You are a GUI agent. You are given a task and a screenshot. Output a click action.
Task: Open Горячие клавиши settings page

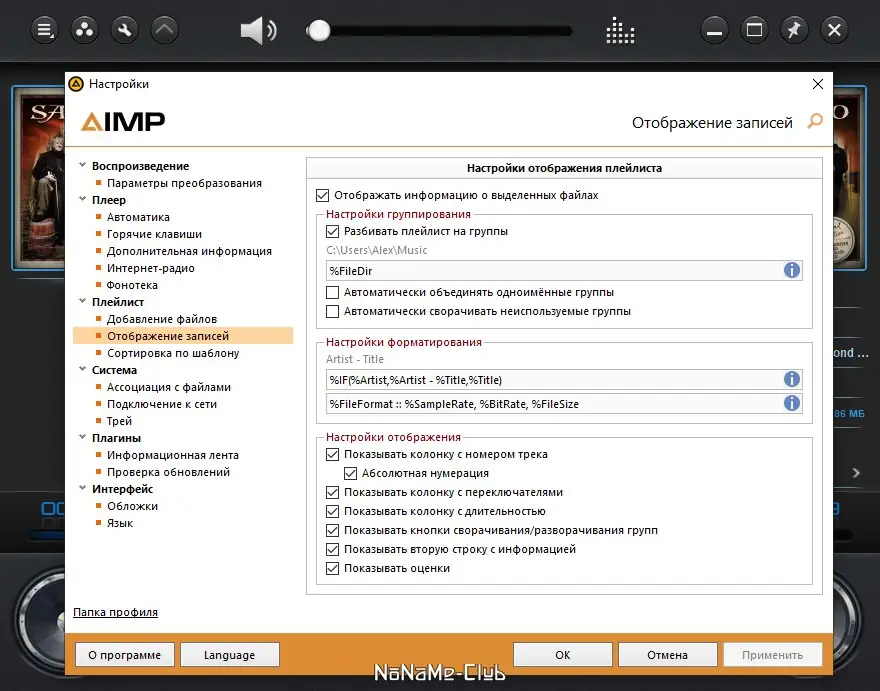[x=154, y=234]
